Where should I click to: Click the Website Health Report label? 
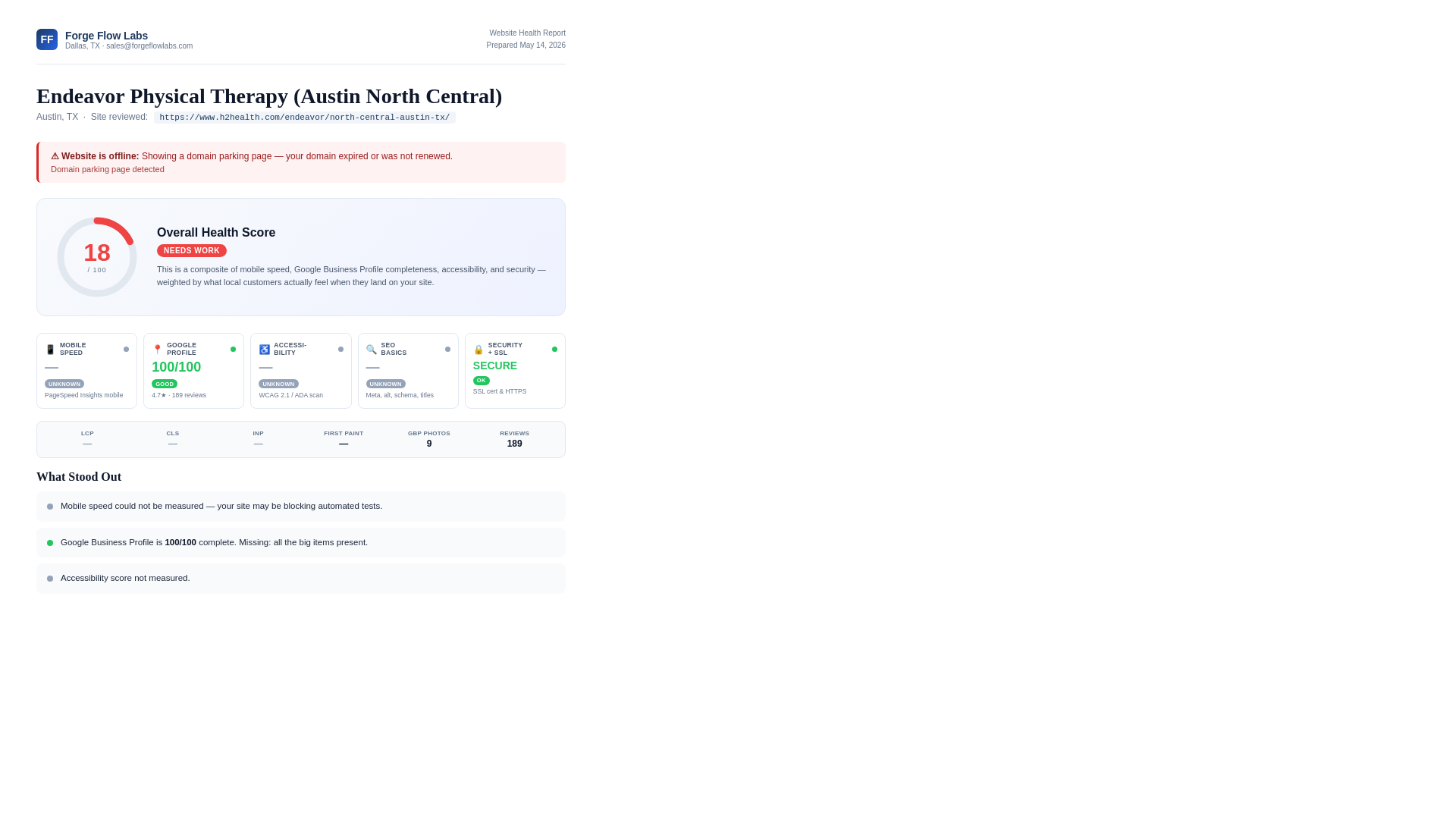click(527, 33)
